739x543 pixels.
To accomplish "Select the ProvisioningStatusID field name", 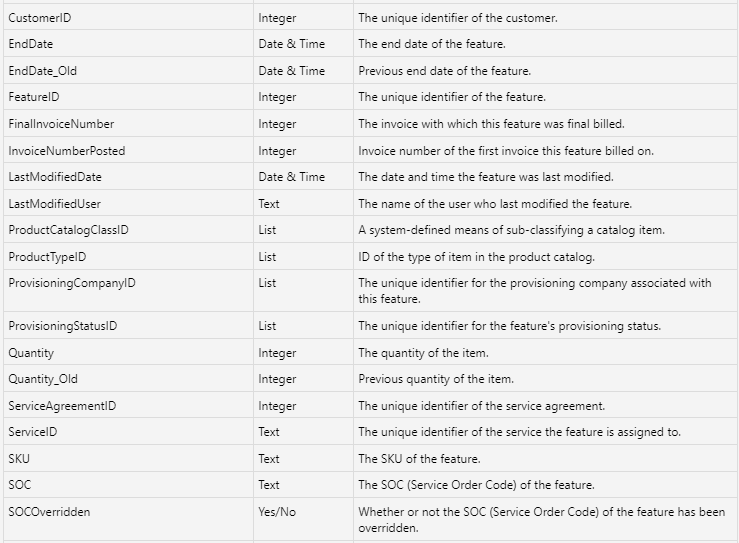I will [66, 326].
